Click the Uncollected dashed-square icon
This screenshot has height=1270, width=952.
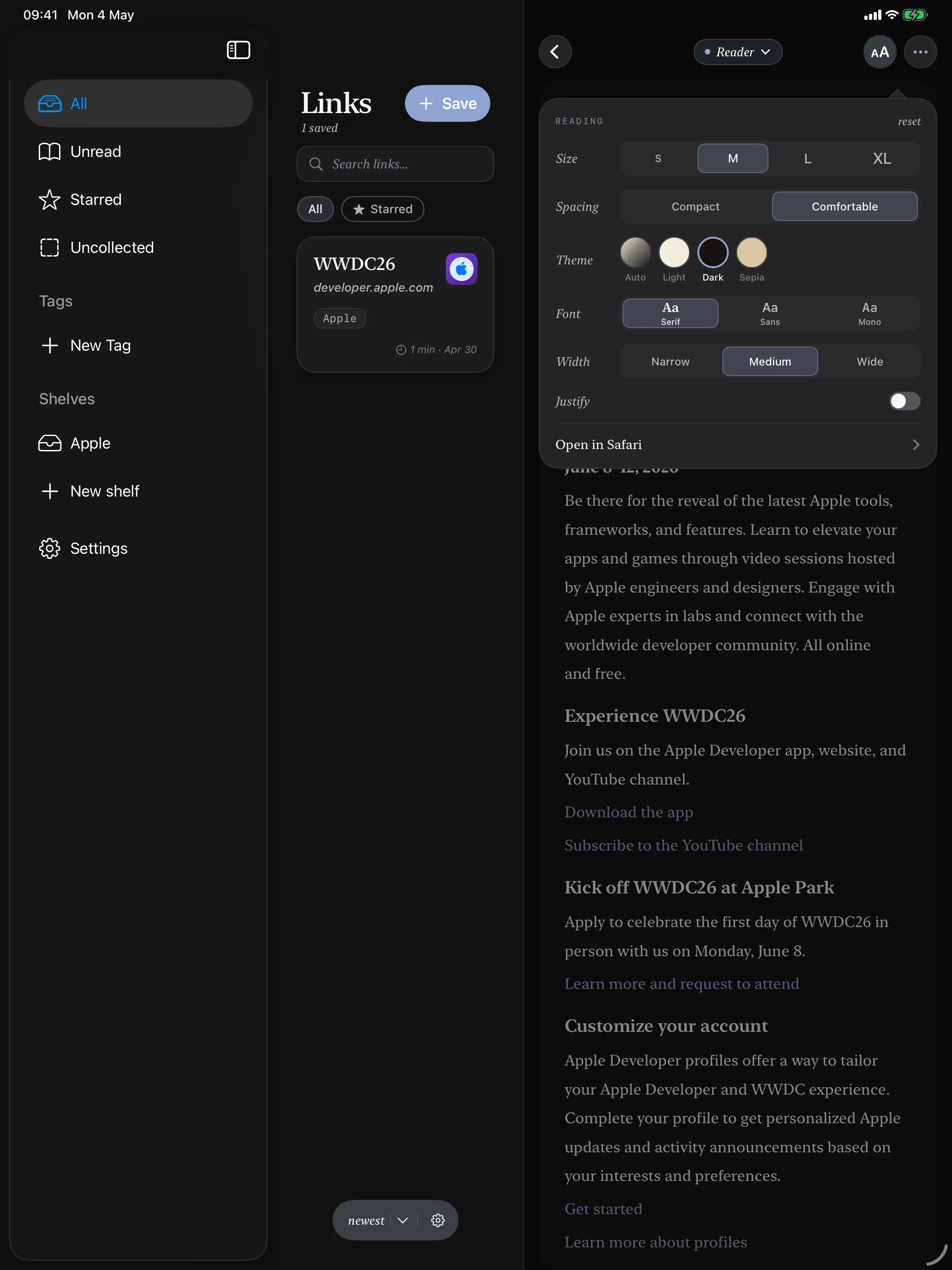pyautogui.click(x=49, y=247)
